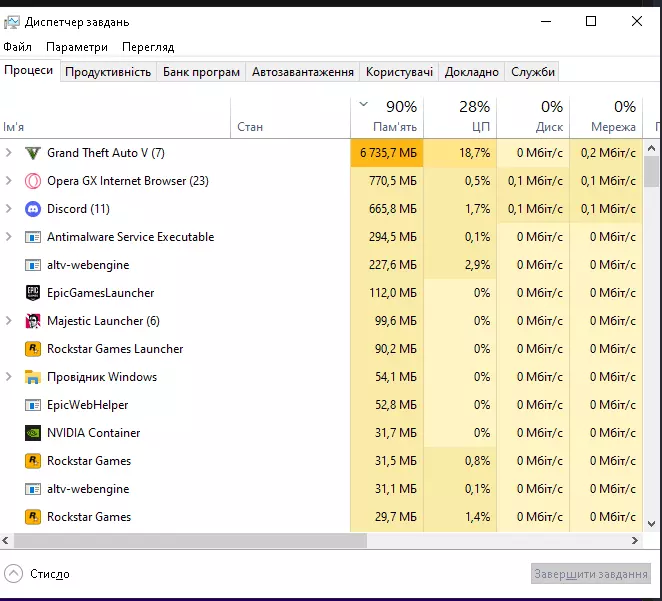Select the Grand Theft Auto V (7) row name

[x=106, y=153]
